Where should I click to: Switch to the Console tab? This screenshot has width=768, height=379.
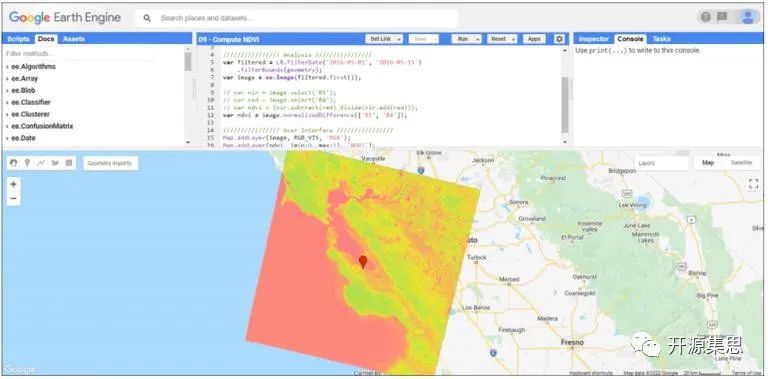(630, 39)
